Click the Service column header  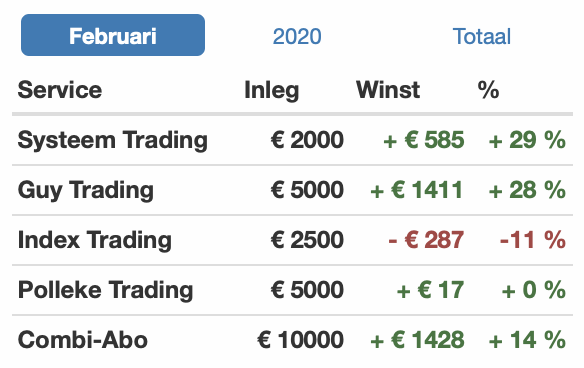coord(60,90)
